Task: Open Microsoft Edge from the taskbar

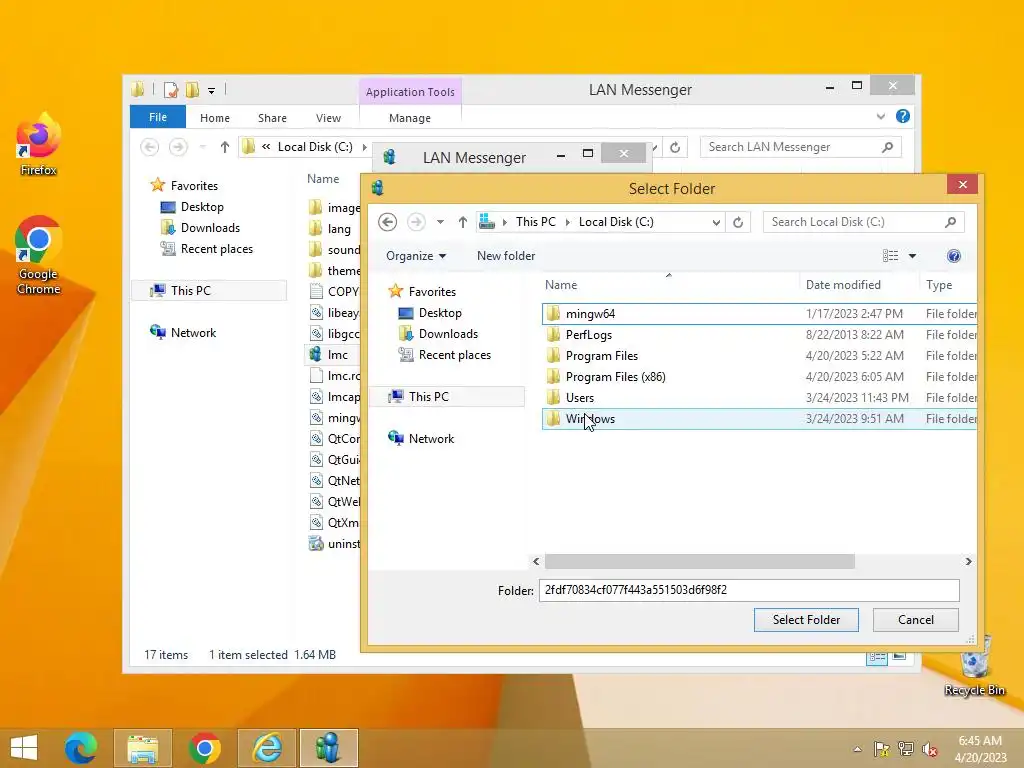Action: point(81,748)
